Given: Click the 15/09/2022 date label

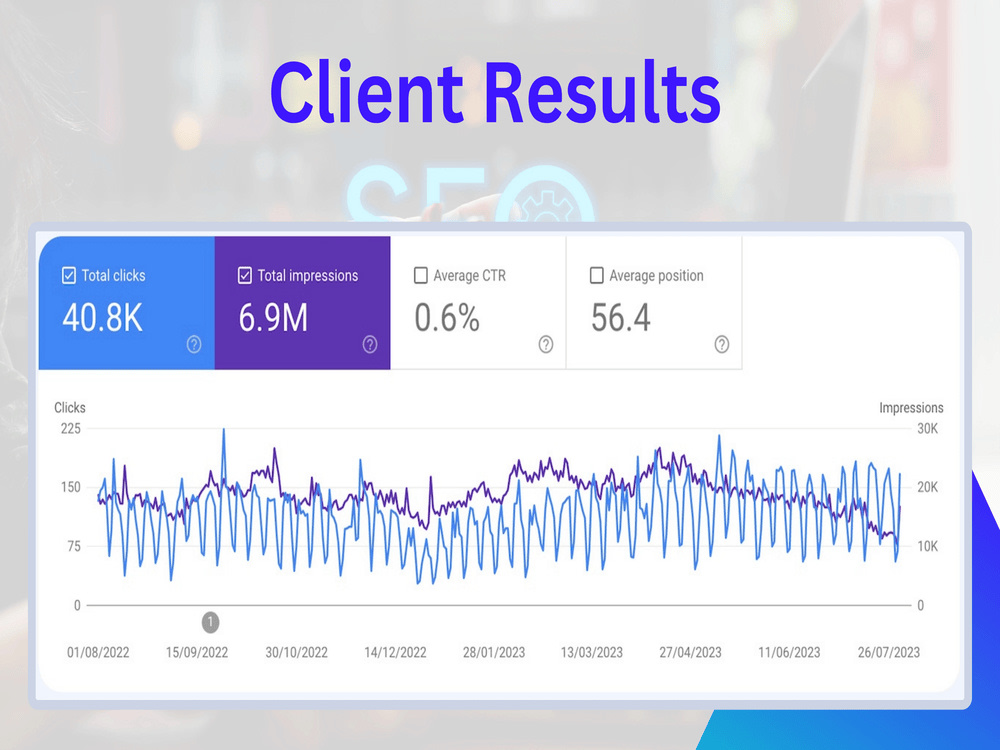Looking at the screenshot, I should [197, 652].
